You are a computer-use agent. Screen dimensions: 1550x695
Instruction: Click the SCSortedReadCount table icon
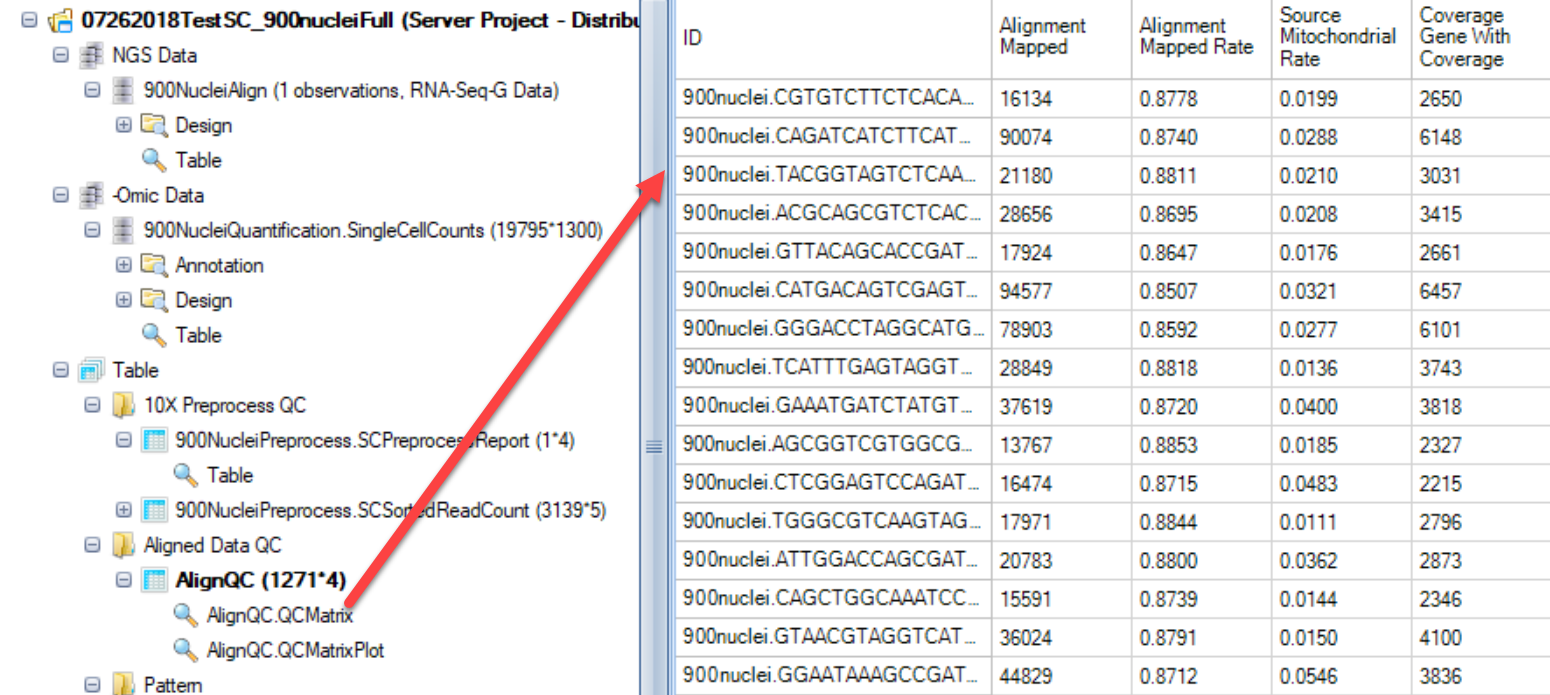coord(155,510)
